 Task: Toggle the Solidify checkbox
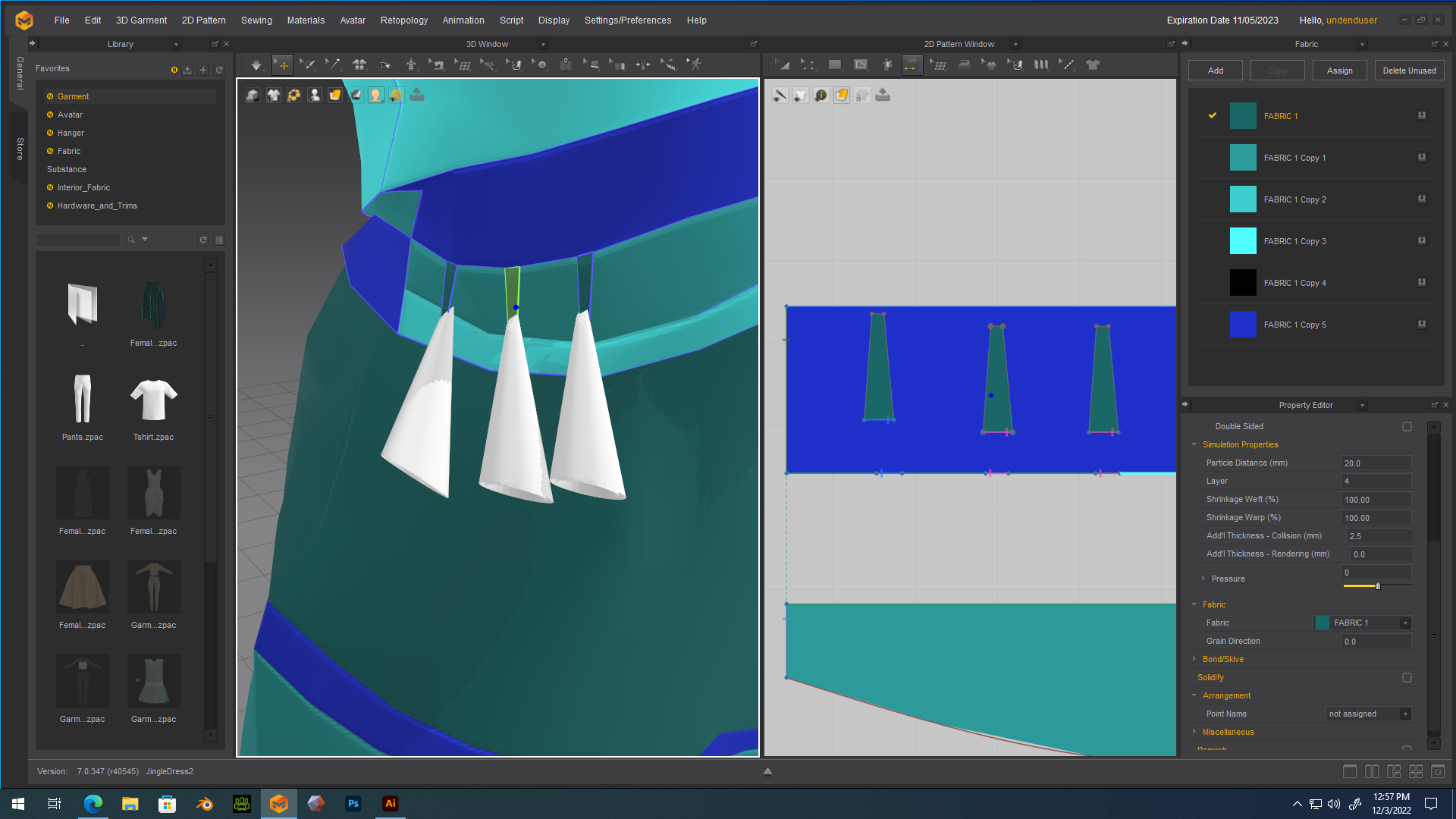point(1407,677)
